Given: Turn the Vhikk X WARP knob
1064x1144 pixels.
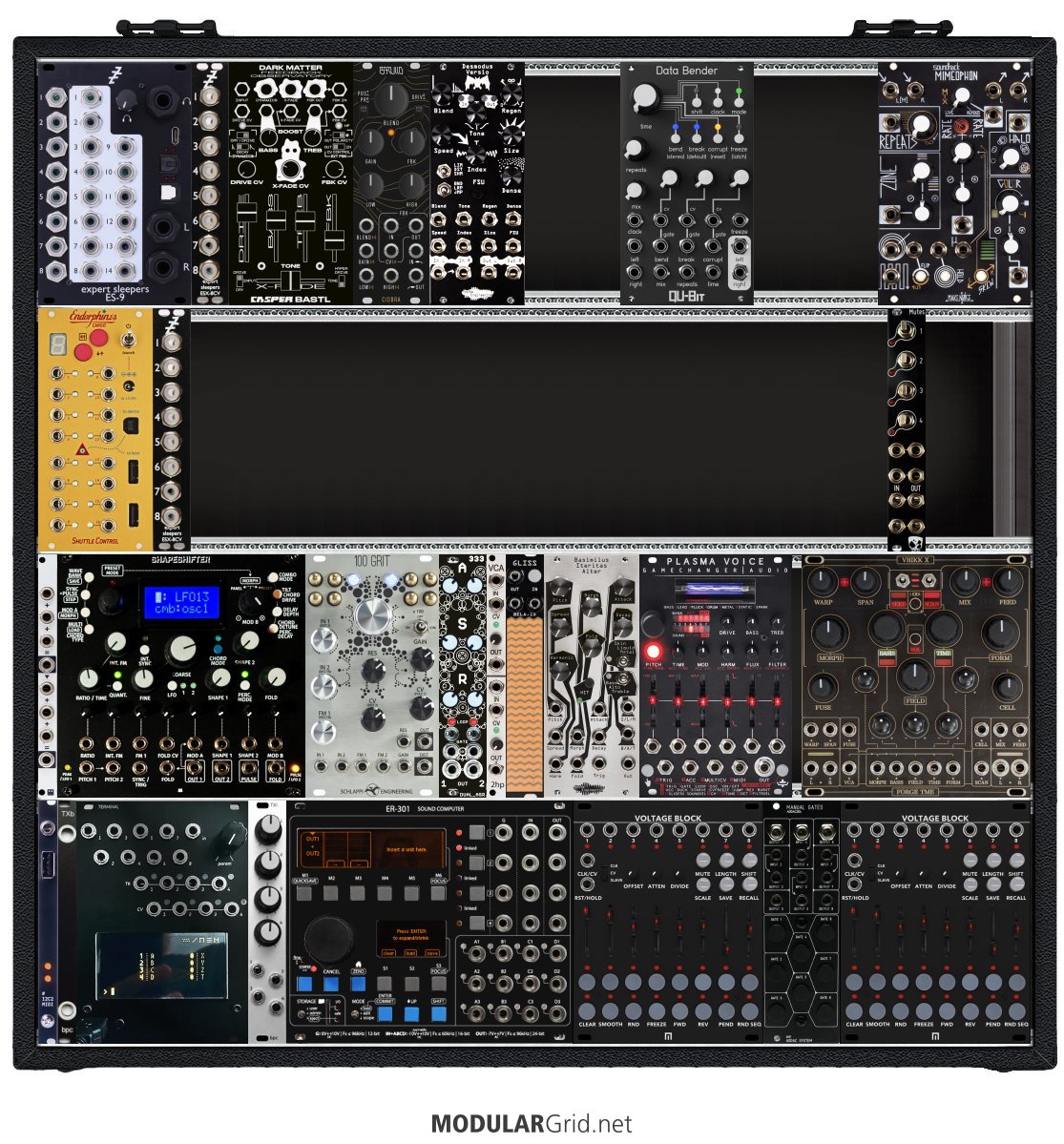Looking at the screenshot, I should pyautogui.click(x=823, y=583).
